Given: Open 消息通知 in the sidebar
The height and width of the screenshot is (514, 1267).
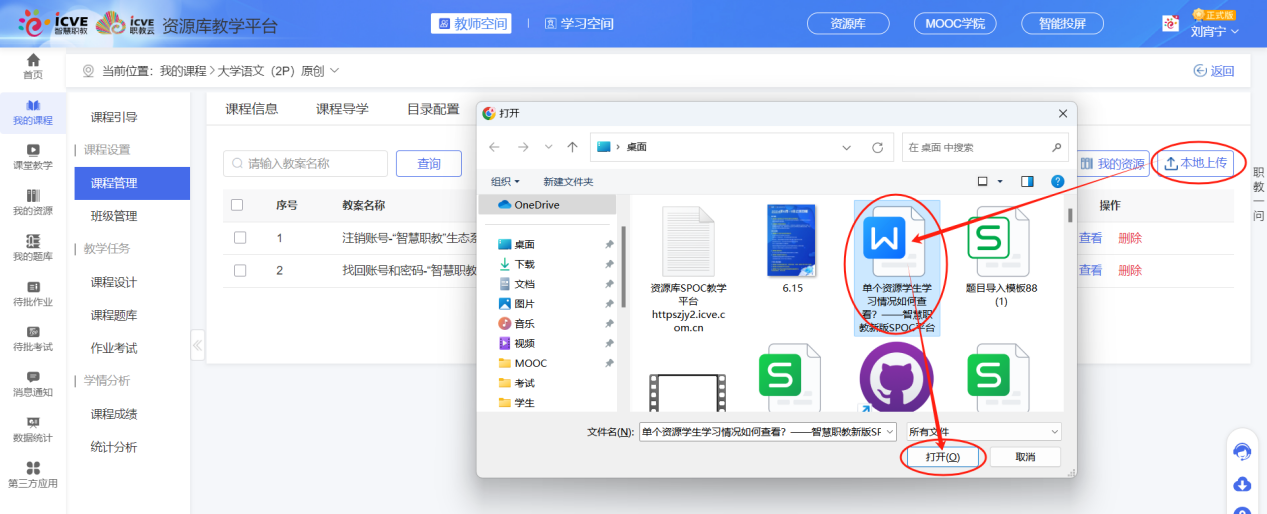Looking at the screenshot, I should pos(33,384).
